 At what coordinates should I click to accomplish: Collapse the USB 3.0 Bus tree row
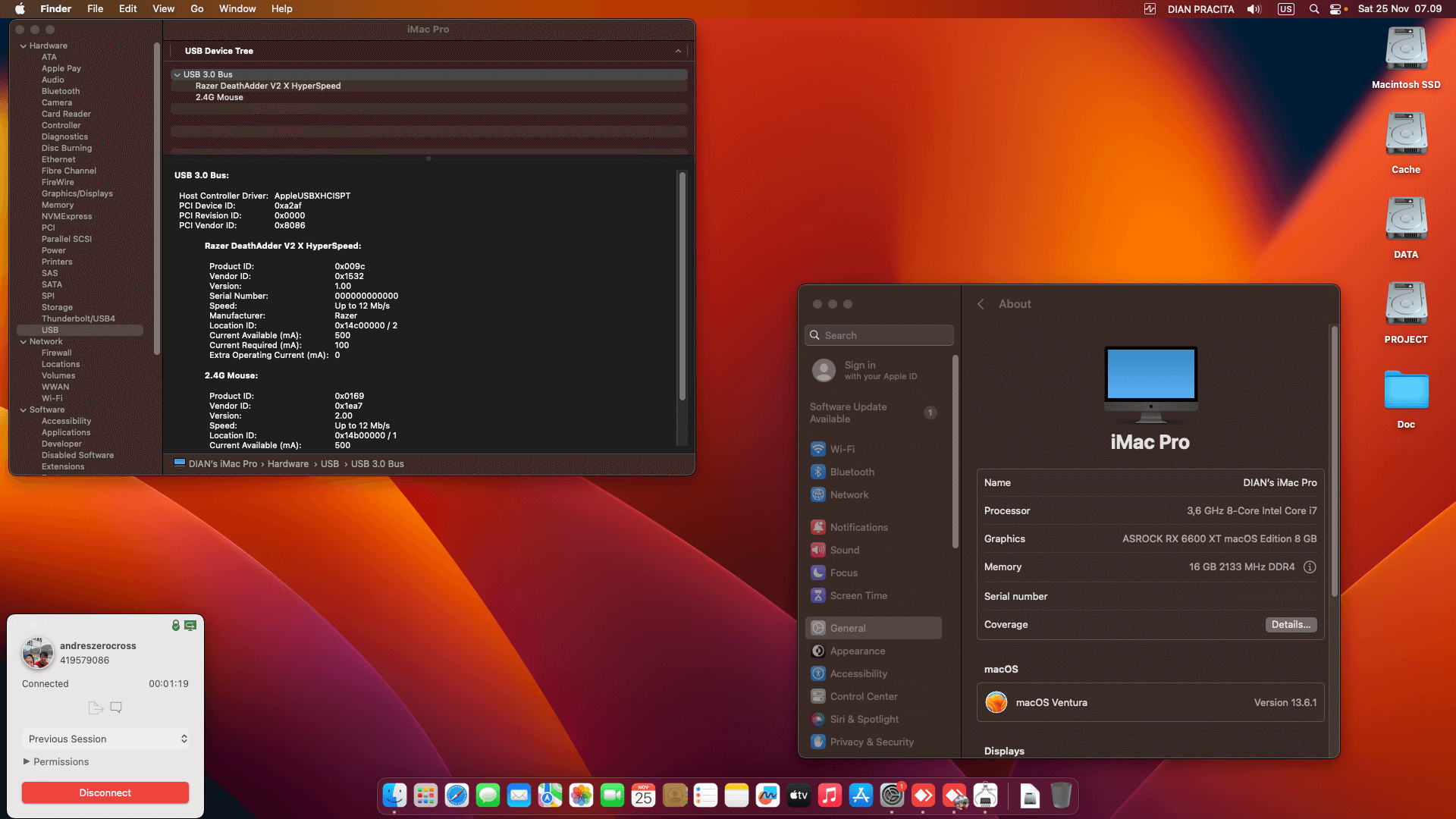(x=177, y=74)
